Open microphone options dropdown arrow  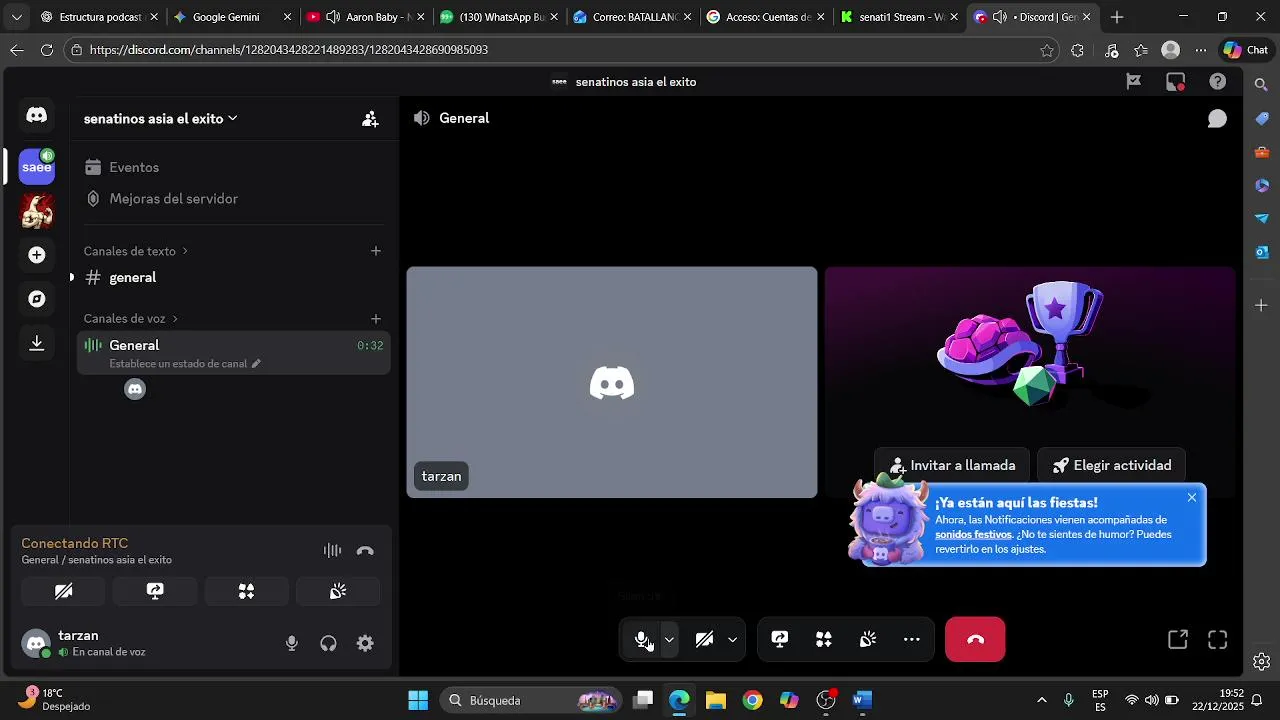[669, 640]
